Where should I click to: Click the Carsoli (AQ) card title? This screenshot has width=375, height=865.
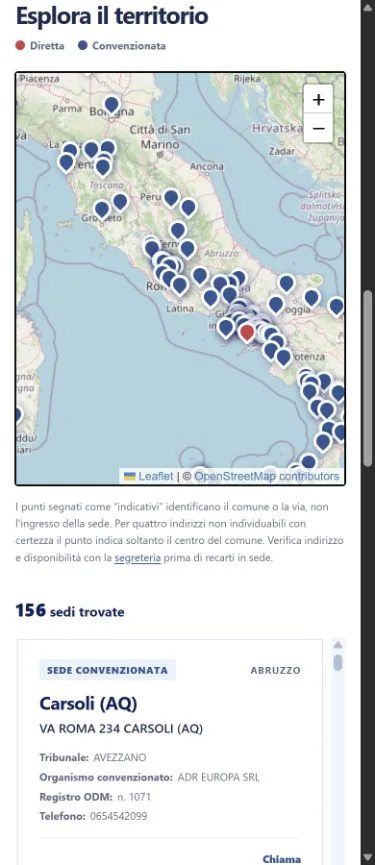(88, 703)
